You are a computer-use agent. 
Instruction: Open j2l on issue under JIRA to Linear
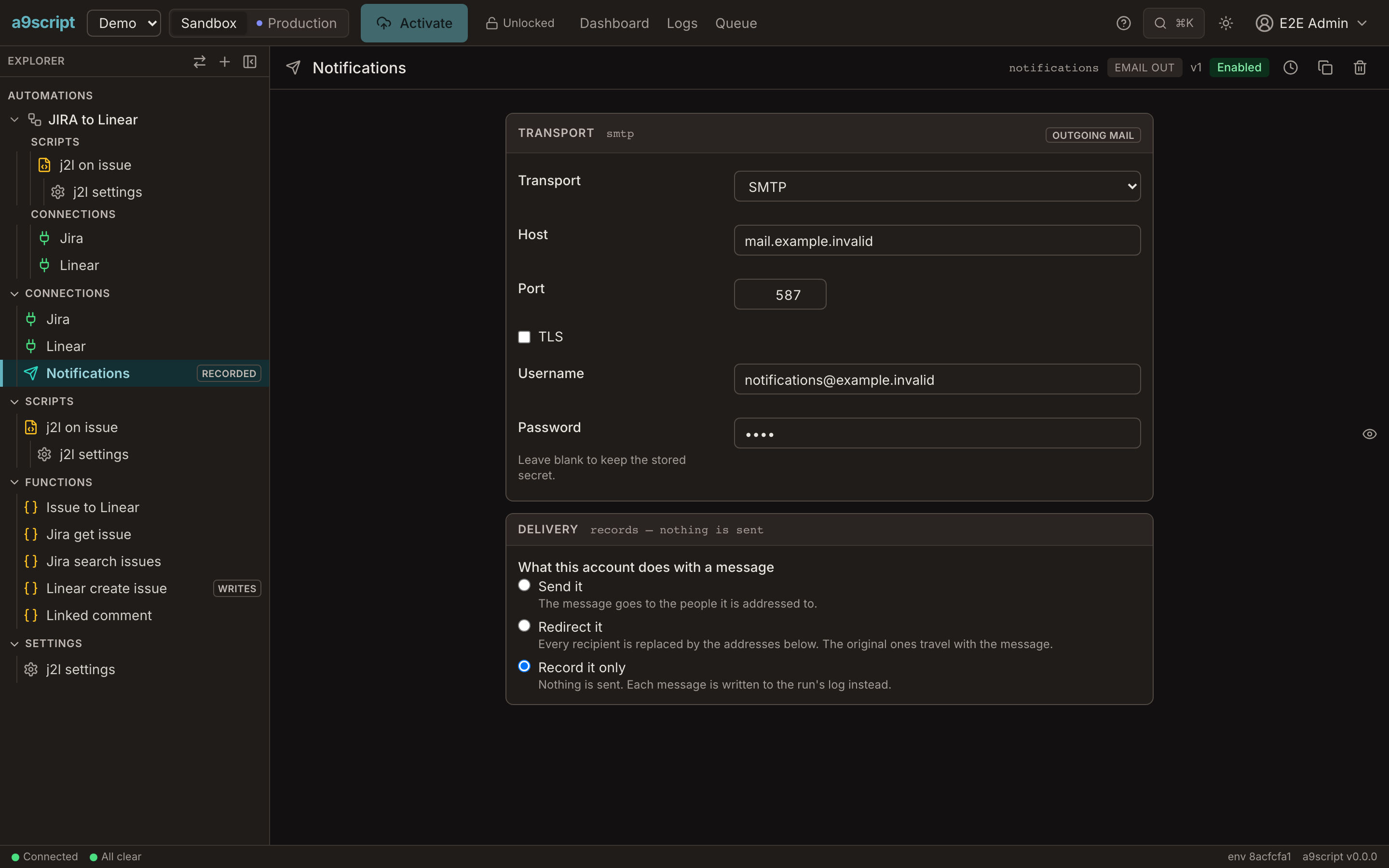tap(95, 165)
